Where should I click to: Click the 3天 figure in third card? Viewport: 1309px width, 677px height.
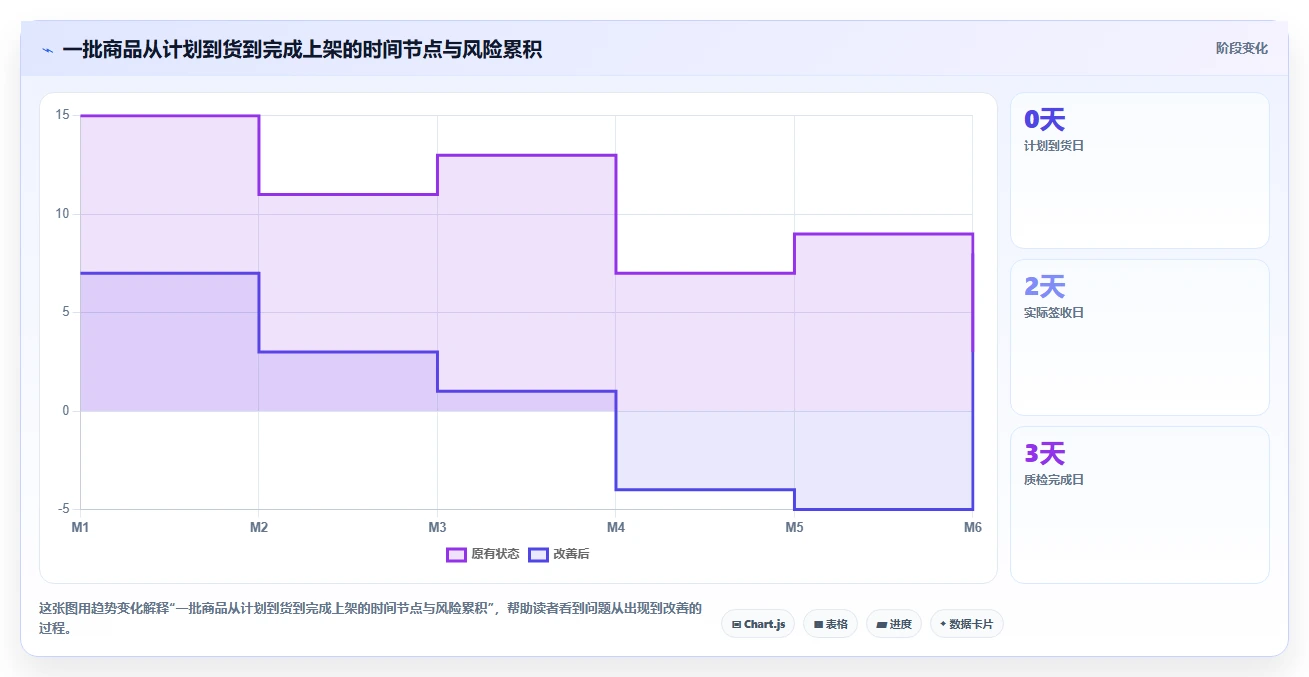click(x=1045, y=454)
